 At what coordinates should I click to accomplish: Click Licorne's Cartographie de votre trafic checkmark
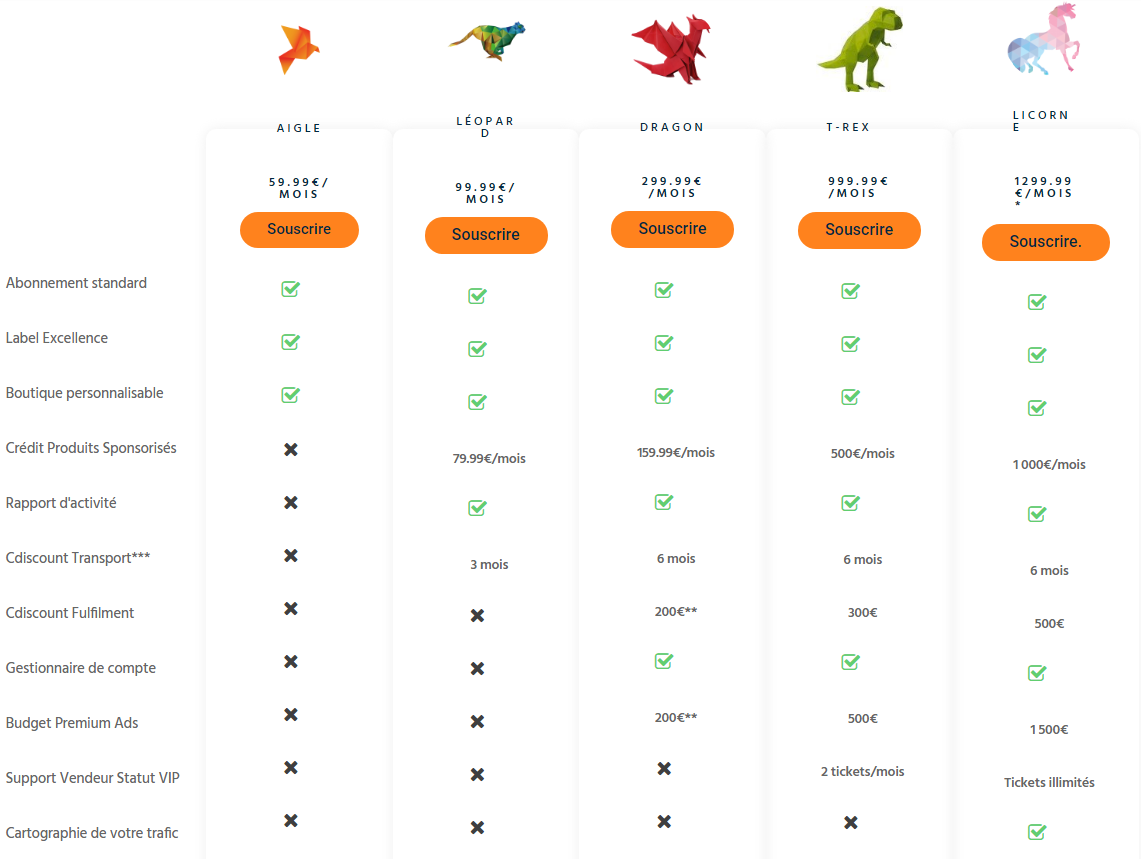(1037, 831)
